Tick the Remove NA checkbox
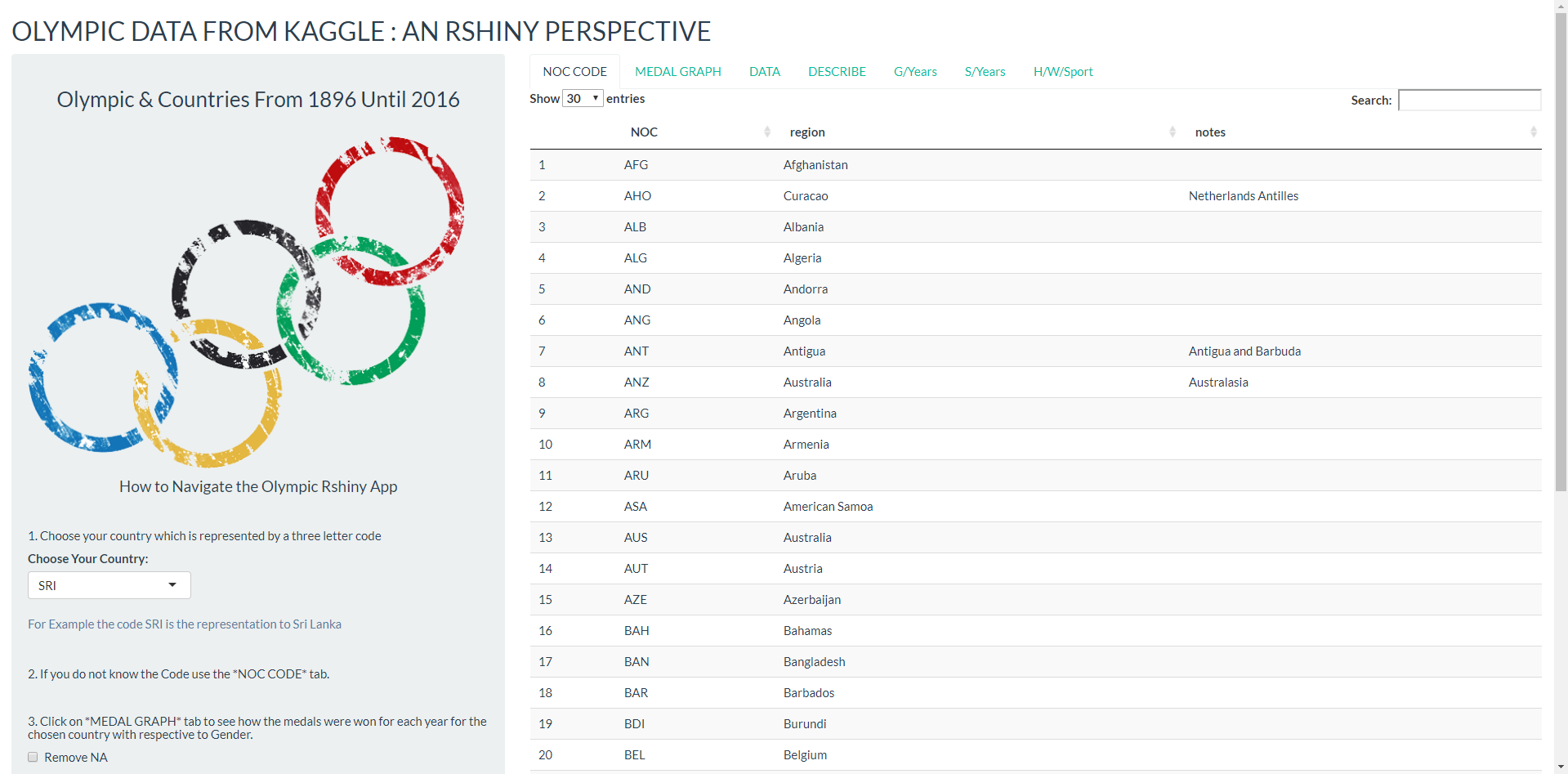Viewport: 1568px width, 774px height. [x=33, y=758]
